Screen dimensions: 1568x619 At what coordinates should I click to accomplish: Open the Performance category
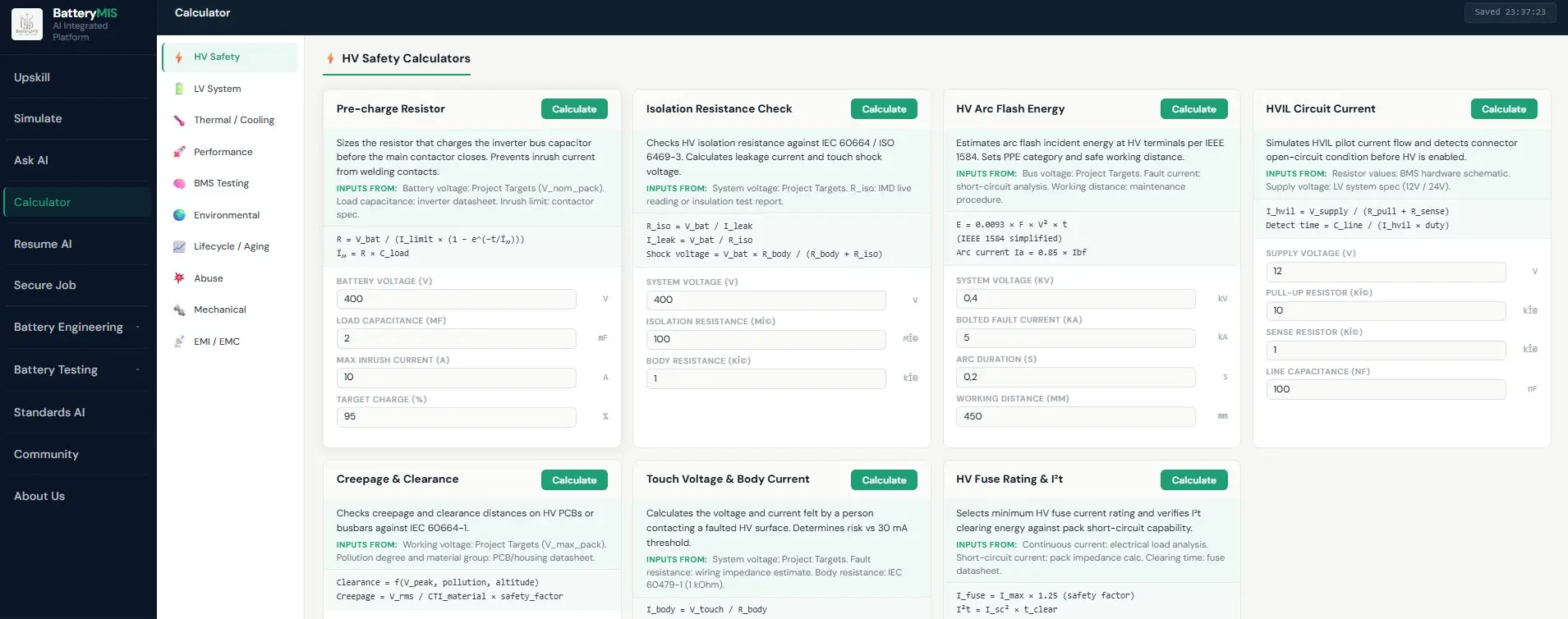(230, 152)
